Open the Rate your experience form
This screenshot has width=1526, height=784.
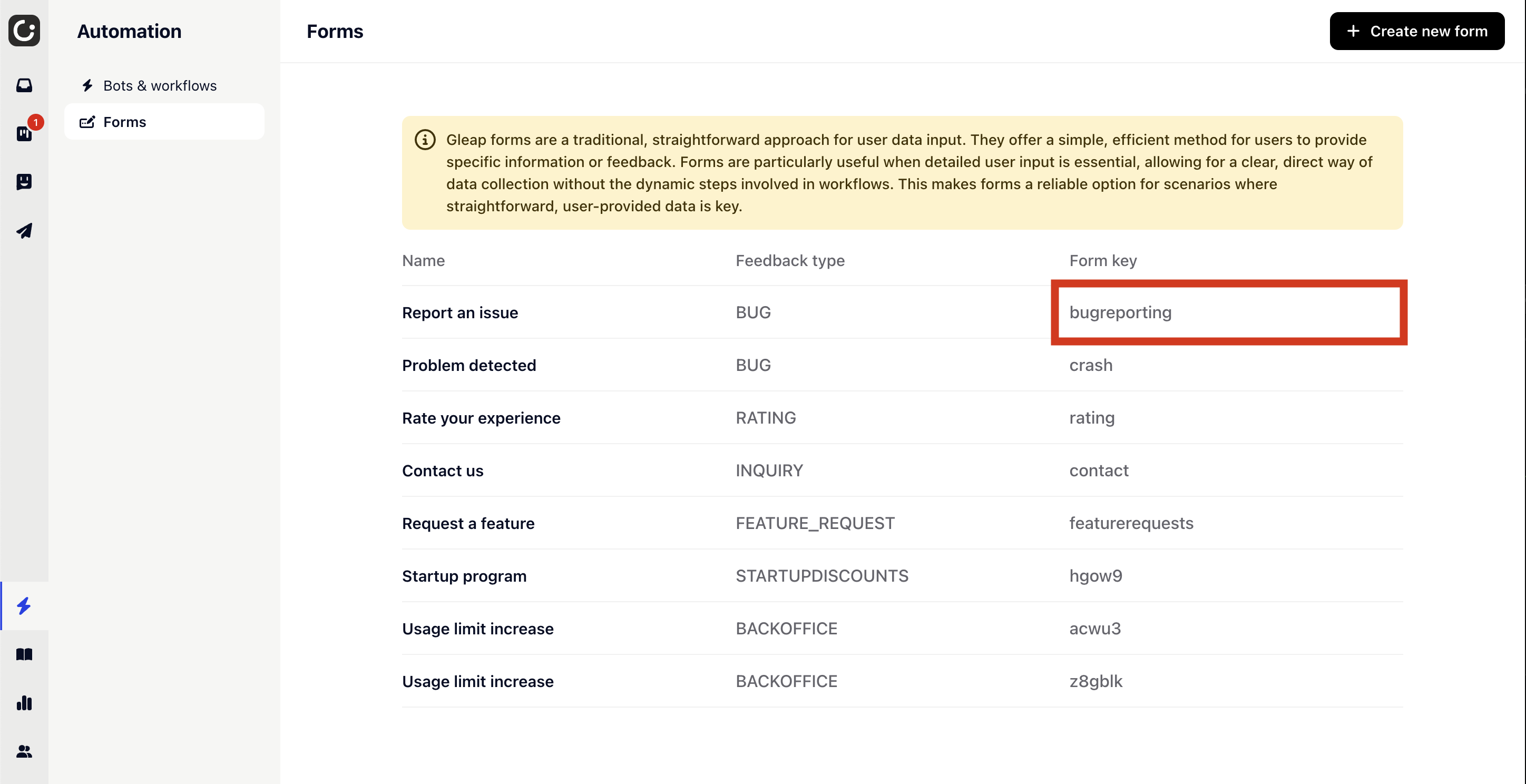(481, 418)
